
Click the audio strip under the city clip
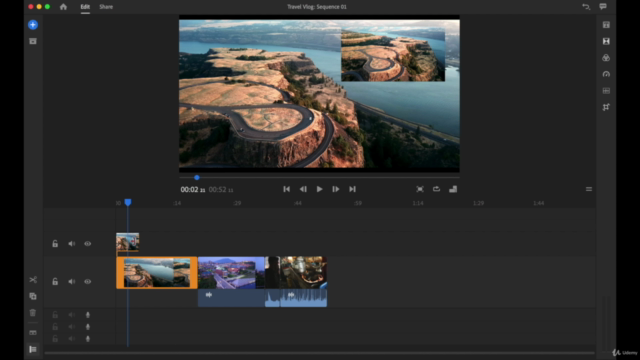231,298
